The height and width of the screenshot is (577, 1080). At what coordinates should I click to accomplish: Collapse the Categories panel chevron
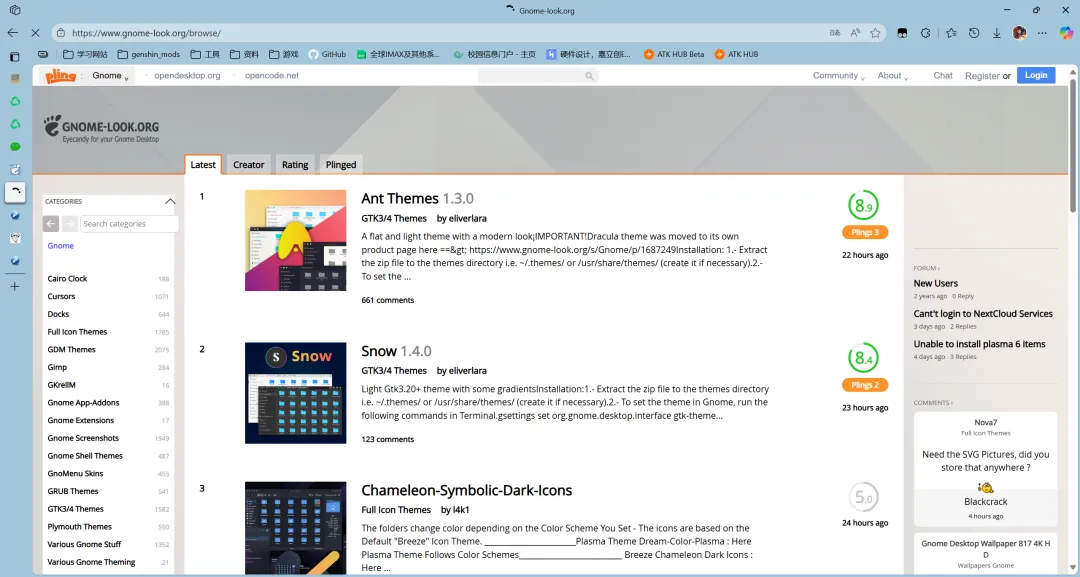coord(170,202)
